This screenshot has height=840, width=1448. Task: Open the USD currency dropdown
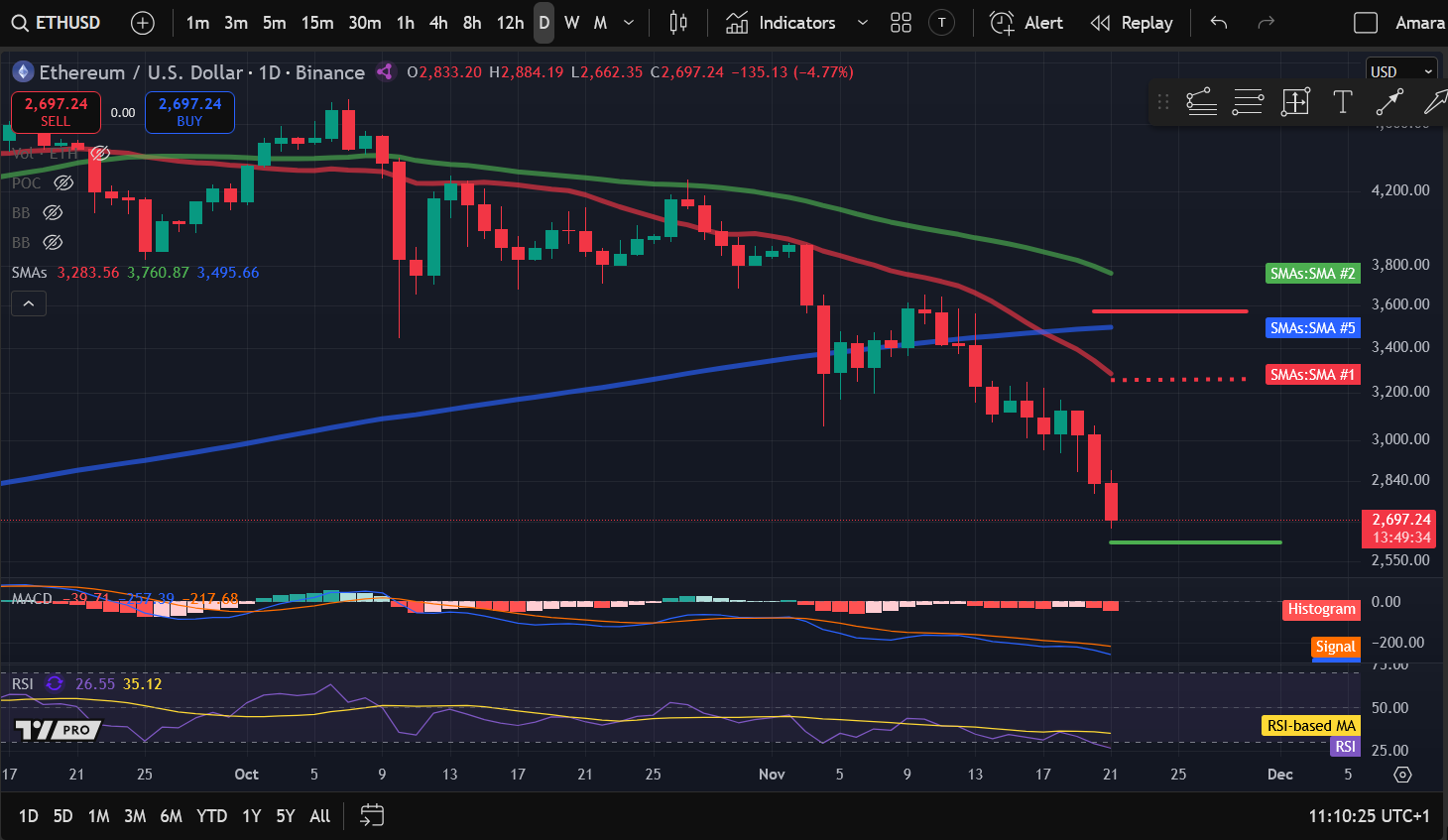coord(1401,69)
